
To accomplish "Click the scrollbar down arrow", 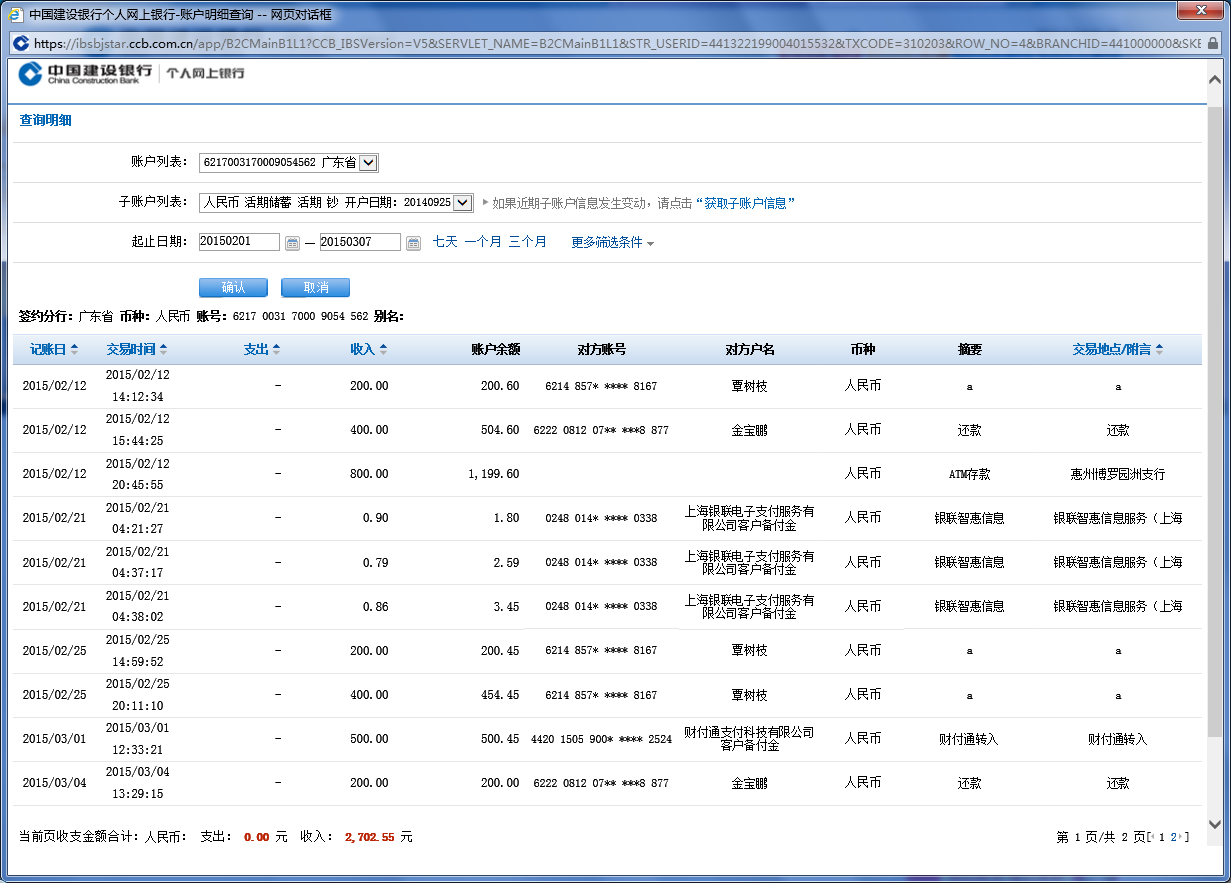I will pos(1215,825).
